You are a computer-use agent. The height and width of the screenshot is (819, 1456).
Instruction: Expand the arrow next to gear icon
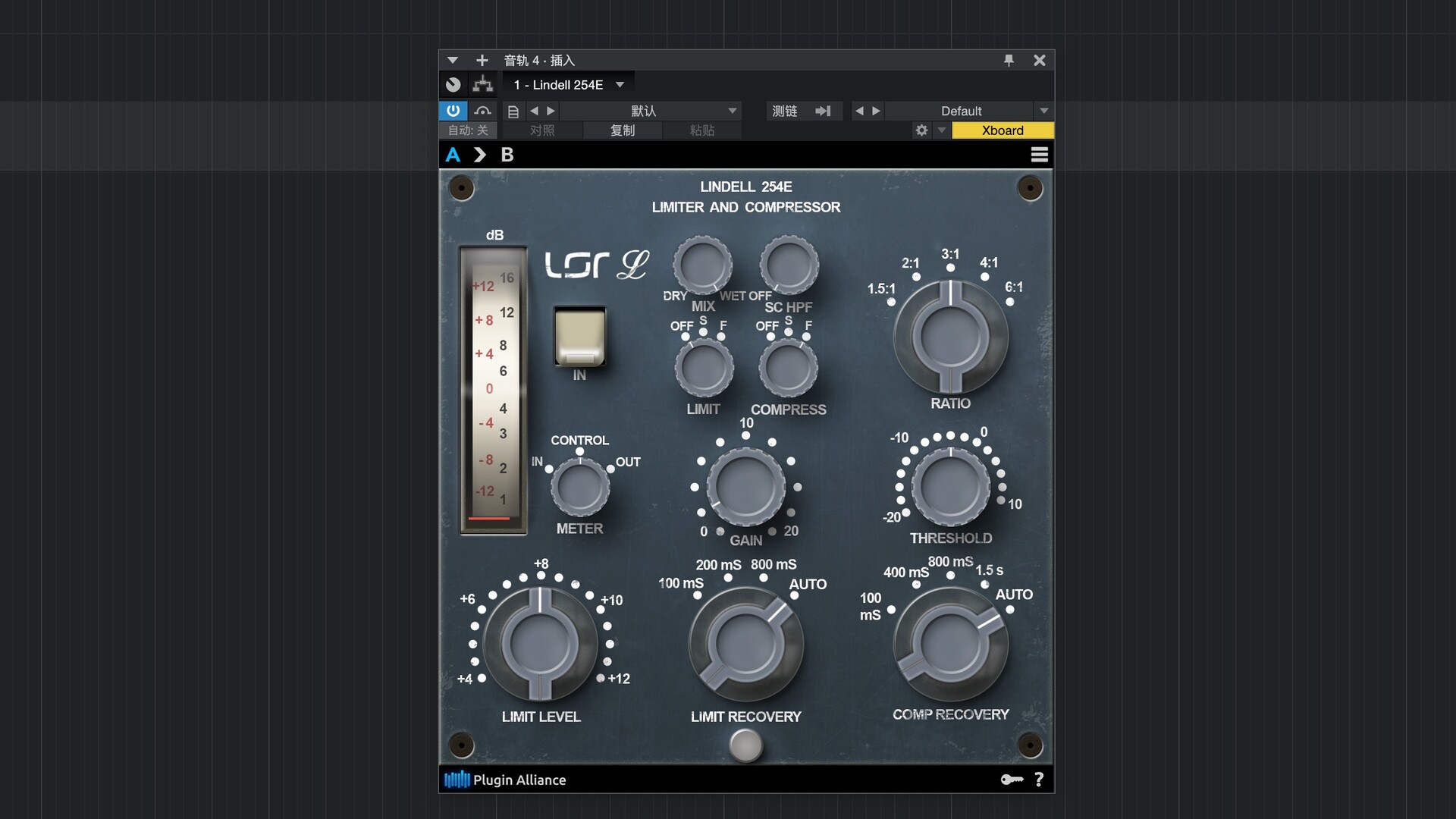[942, 130]
